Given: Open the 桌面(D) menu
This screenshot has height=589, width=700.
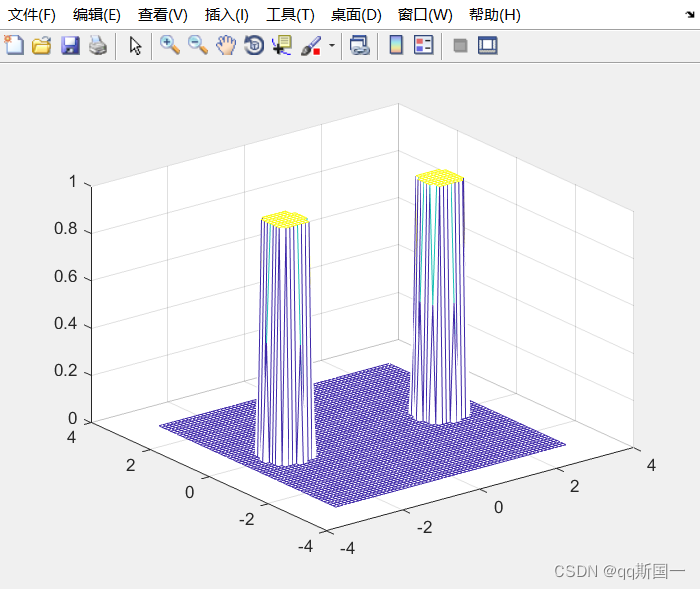Looking at the screenshot, I should coord(356,15).
